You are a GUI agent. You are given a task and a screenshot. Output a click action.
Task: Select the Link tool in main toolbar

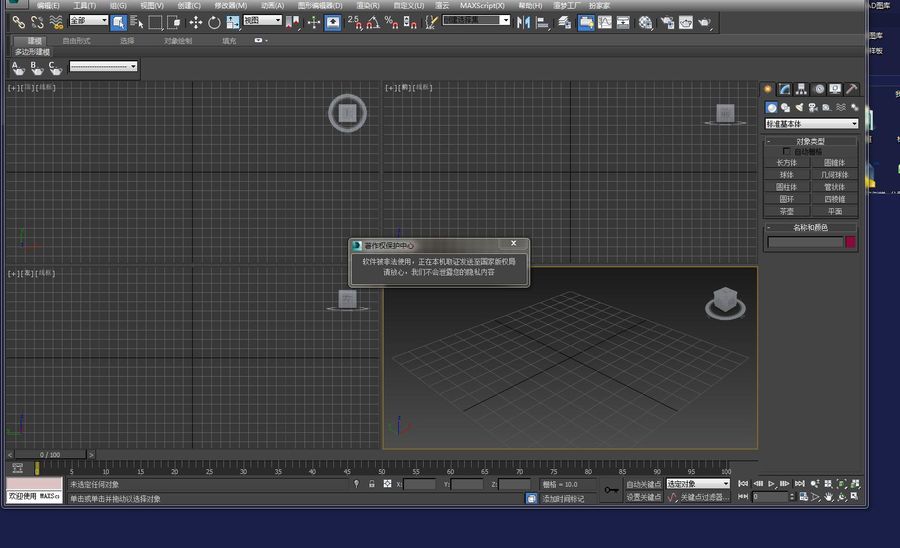tap(18, 22)
